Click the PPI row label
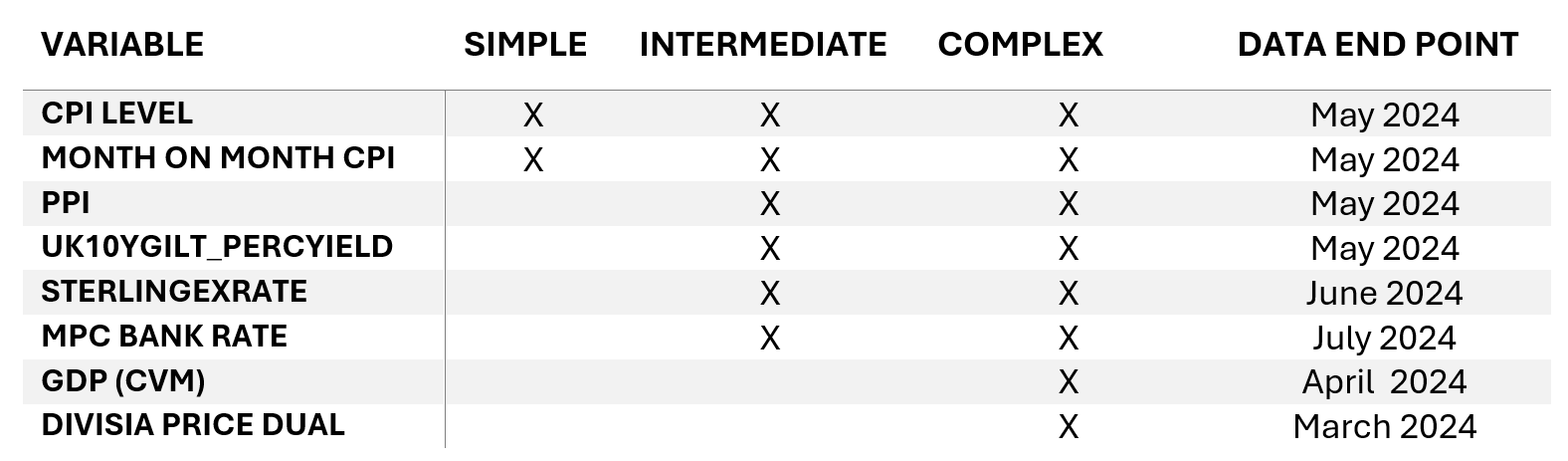This screenshot has height=461, width=1568. click(x=65, y=203)
